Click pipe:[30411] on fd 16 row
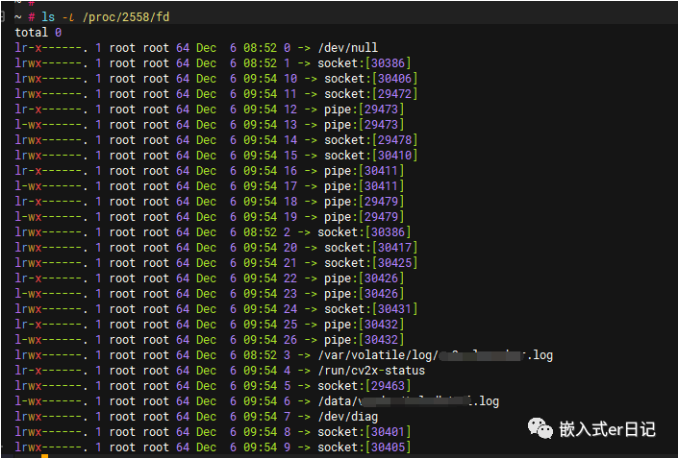The width and height of the screenshot is (679, 458). coord(364,171)
